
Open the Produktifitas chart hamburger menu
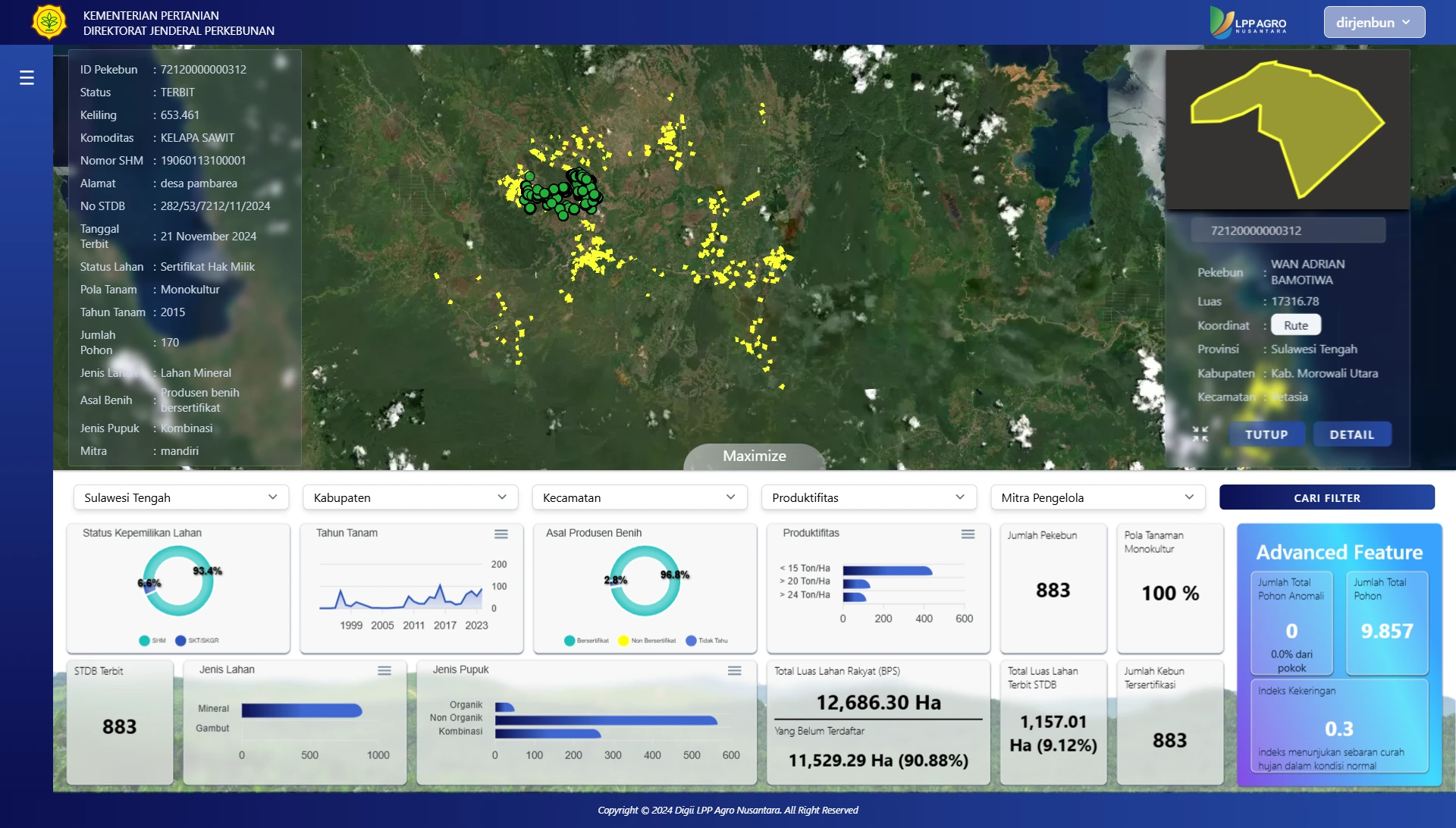pos(968,534)
